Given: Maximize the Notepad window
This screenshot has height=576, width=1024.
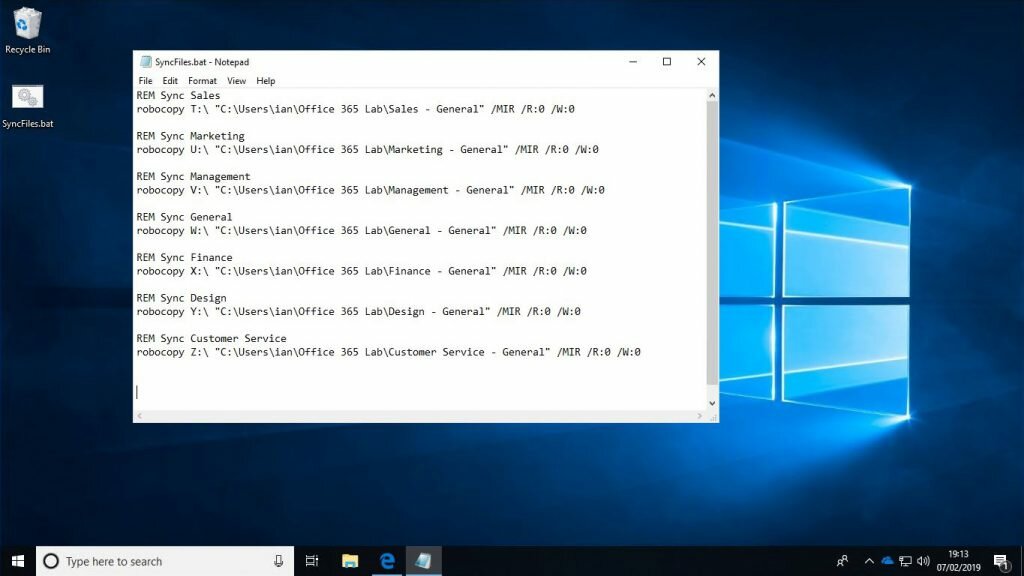Looking at the screenshot, I should tap(667, 62).
